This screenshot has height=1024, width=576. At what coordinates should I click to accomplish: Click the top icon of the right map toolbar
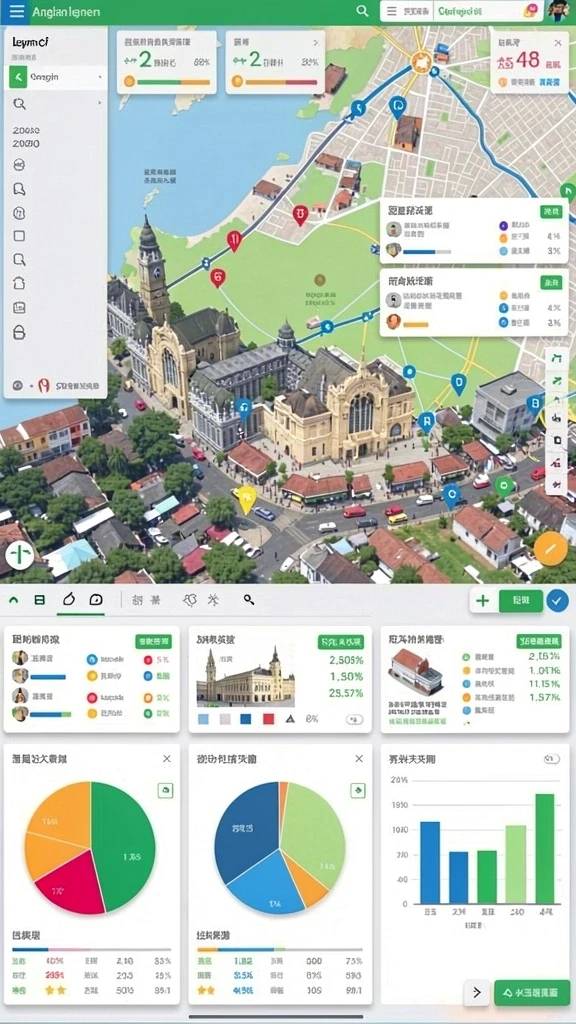(x=556, y=358)
